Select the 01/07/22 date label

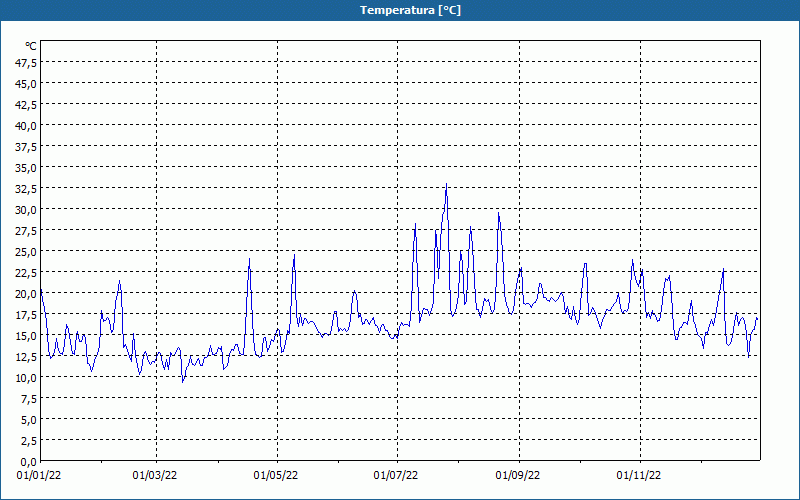pyautogui.click(x=396, y=476)
